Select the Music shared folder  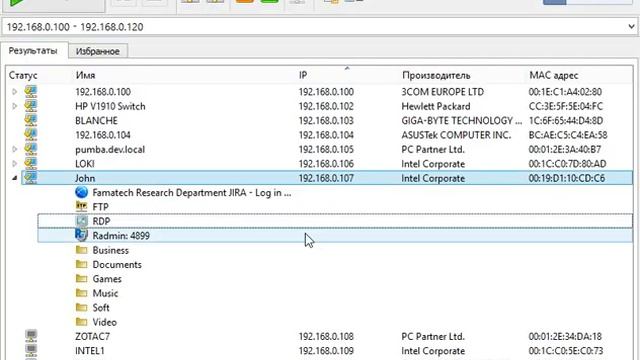105,293
